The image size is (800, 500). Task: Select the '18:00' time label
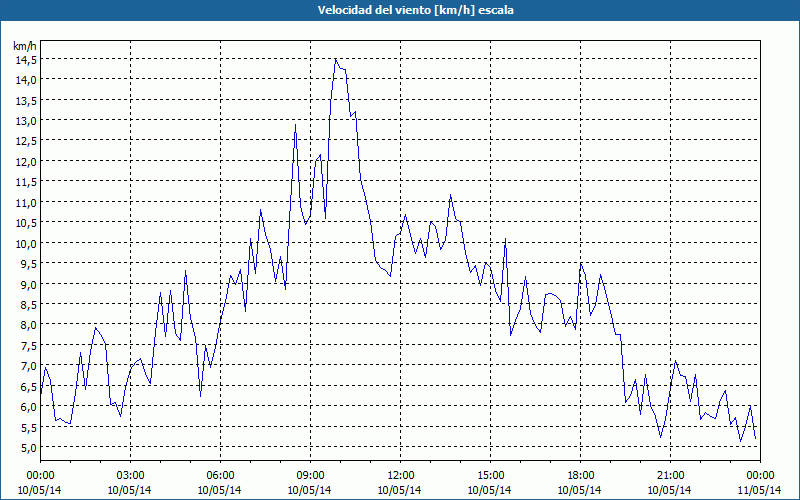coord(580,476)
